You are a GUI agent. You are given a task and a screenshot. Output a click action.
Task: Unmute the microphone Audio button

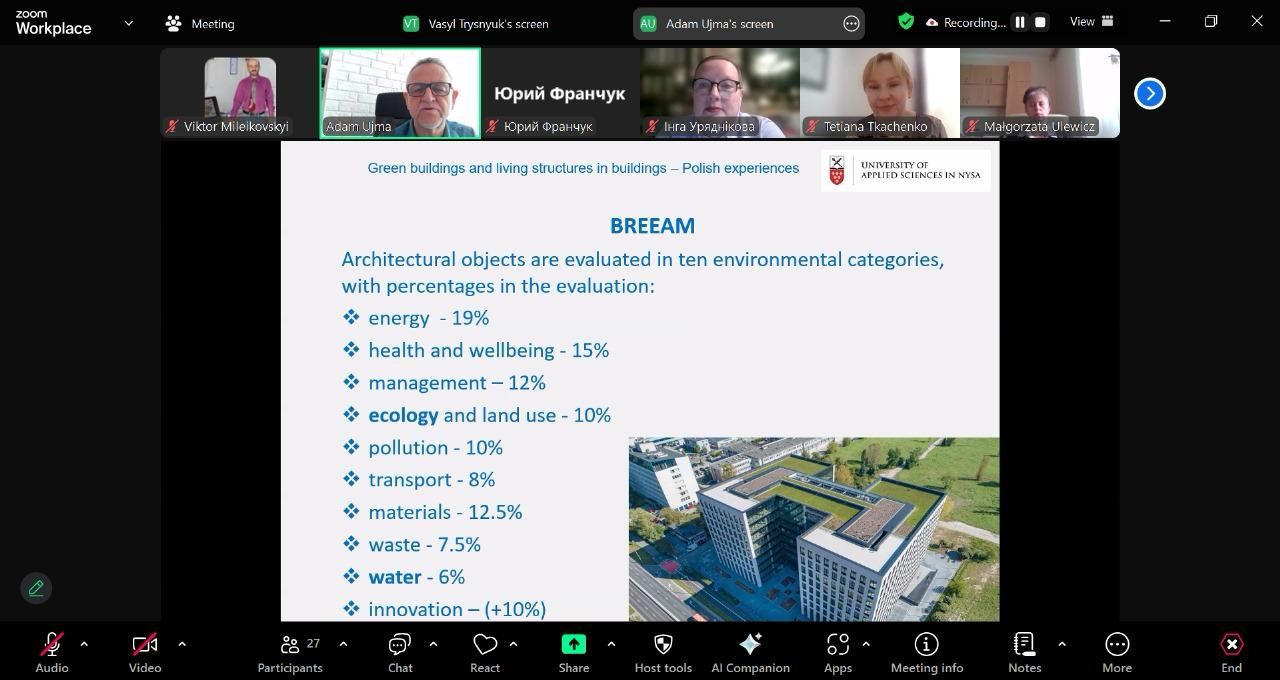point(52,652)
